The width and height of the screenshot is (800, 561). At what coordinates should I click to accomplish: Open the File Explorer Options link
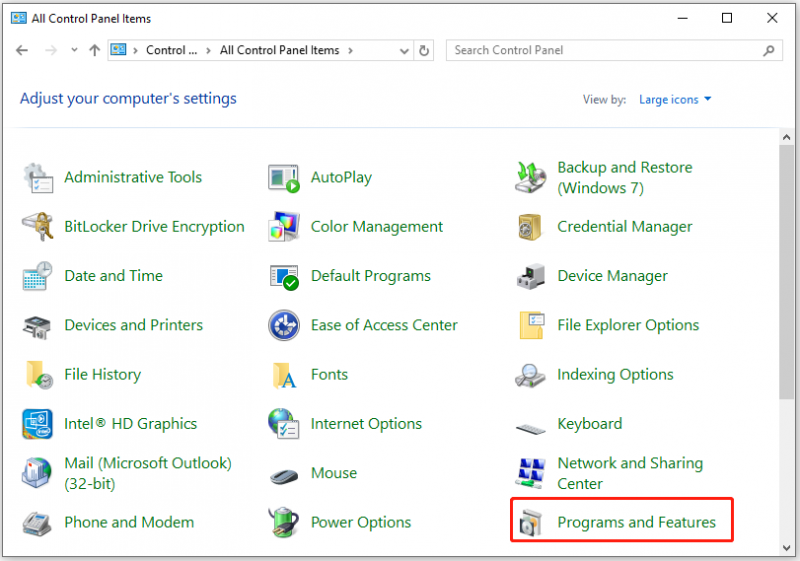[x=628, y=325]
